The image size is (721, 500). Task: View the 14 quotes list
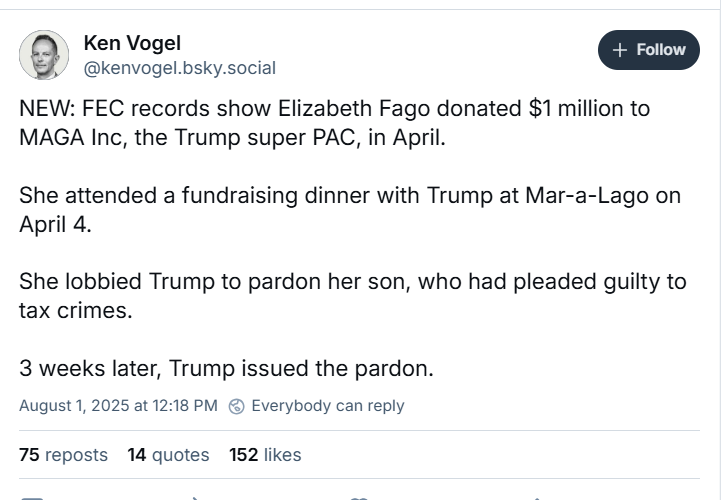coord(168,454)
